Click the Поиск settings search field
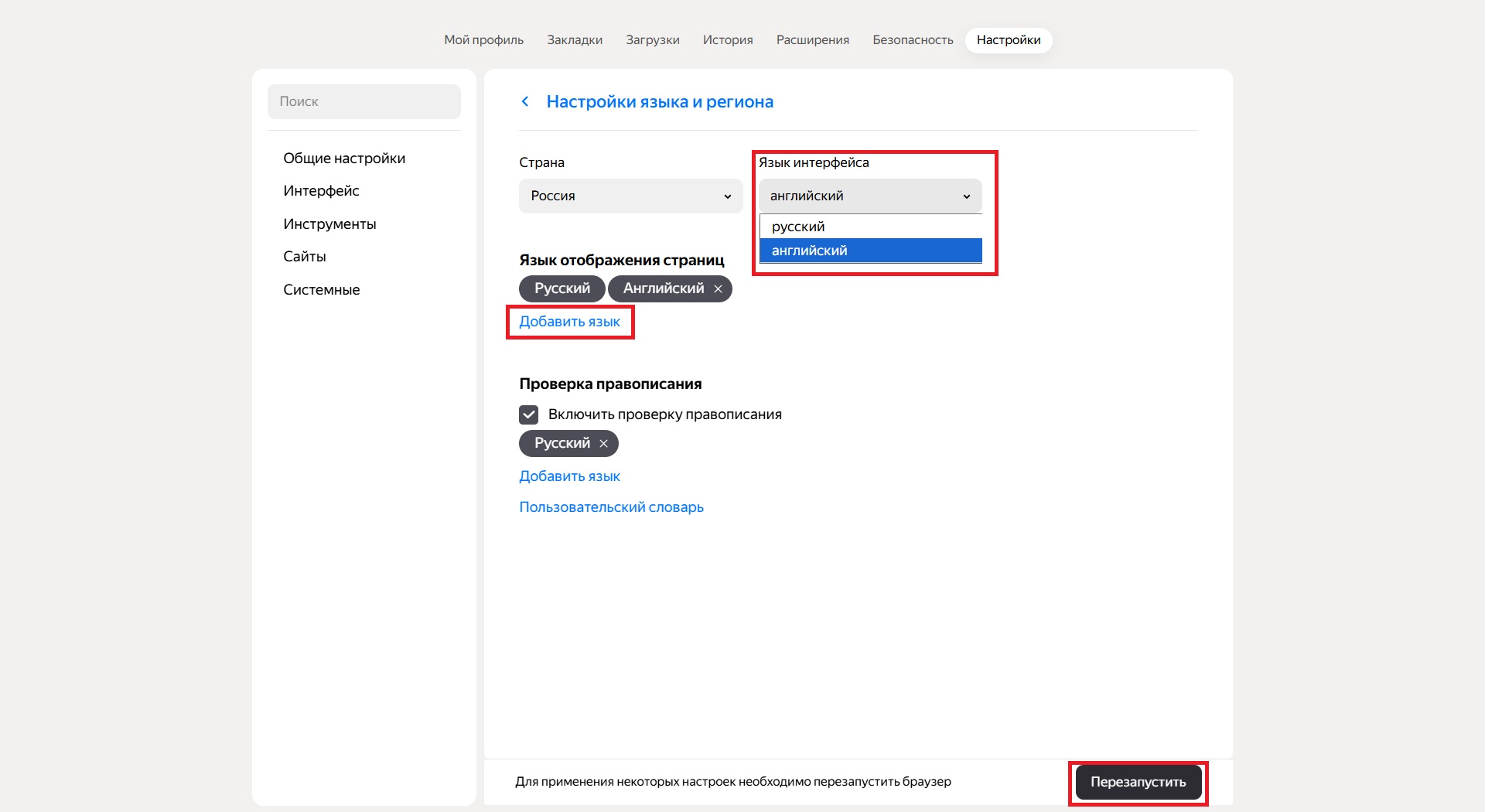Viewport: 1485px width, 812px height. click(x=364, y=101)
